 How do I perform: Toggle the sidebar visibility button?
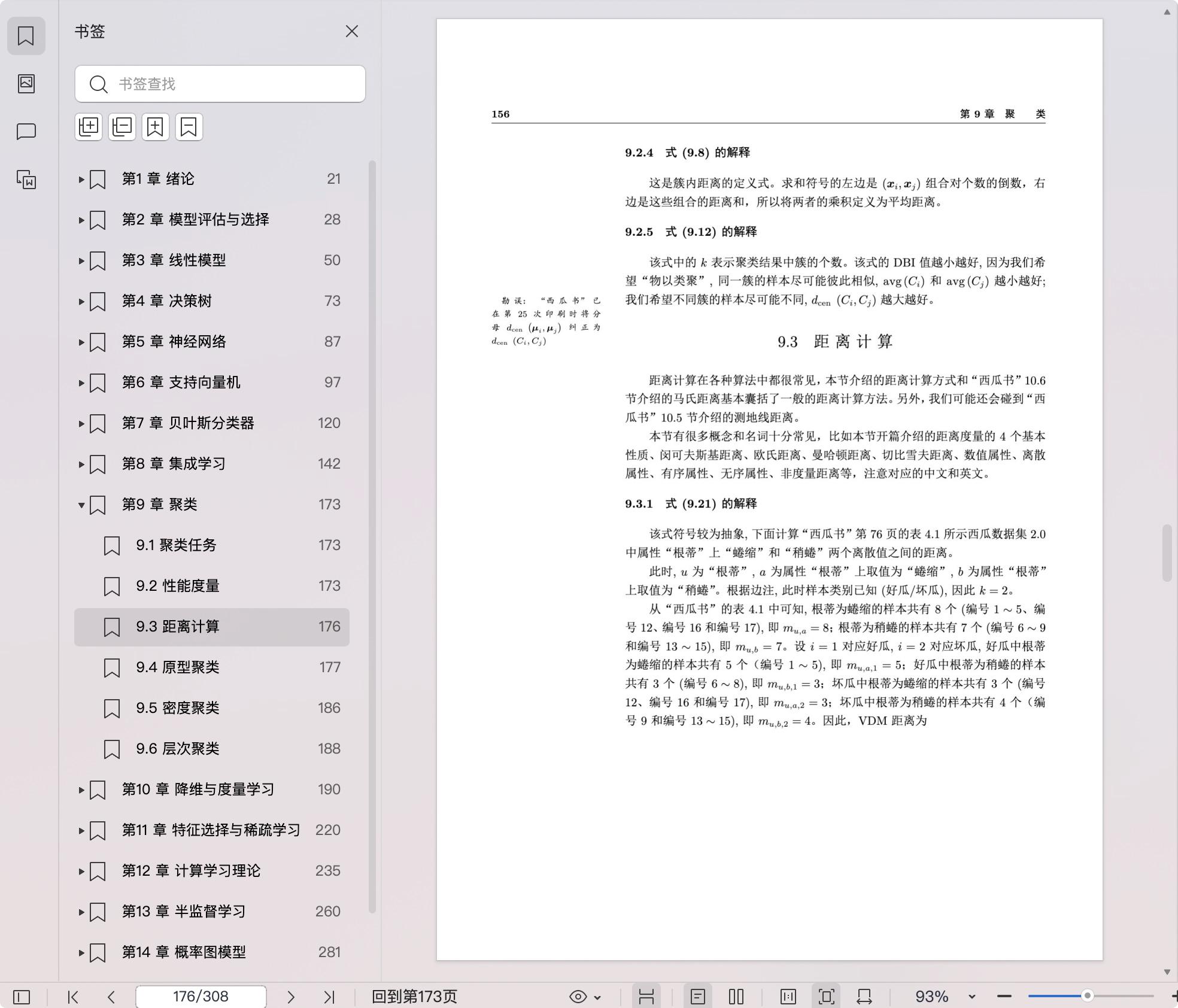[x=22, y=997]
